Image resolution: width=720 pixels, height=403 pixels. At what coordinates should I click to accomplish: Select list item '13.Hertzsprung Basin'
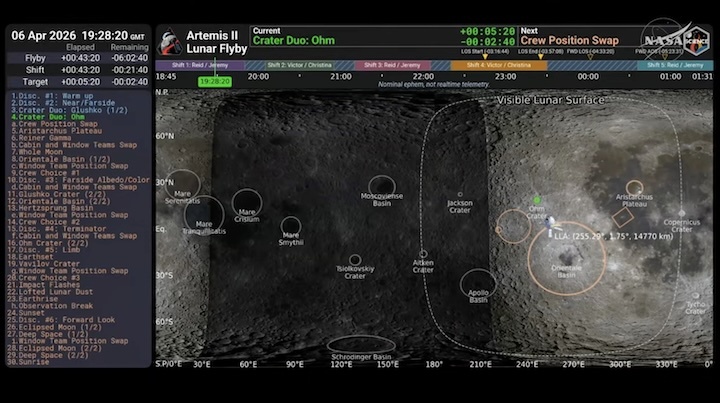tap(51, 208)
